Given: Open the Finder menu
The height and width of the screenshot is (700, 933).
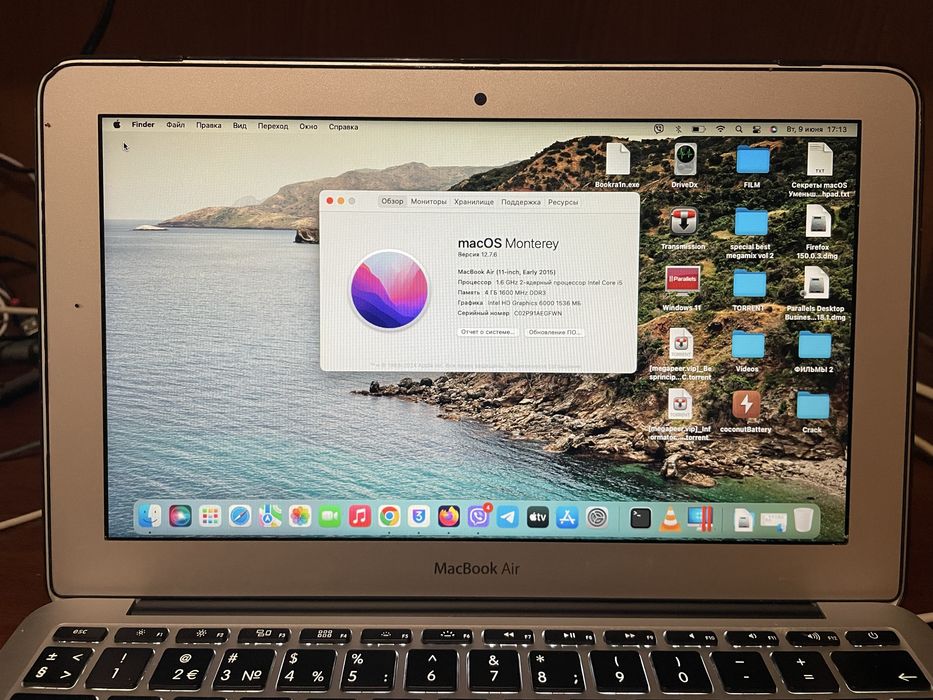Looking at the screenshot, I should tap(143, 124).
